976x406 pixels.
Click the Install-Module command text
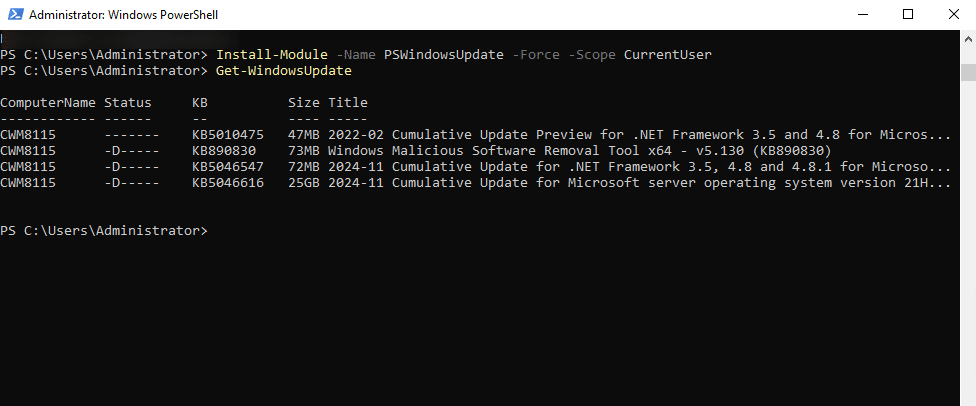271,55
